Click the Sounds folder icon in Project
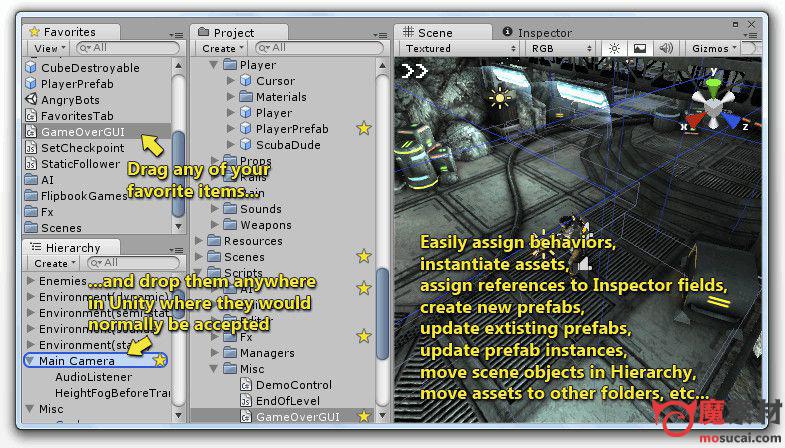The image size is (785, 448). [x=230, y=209]
